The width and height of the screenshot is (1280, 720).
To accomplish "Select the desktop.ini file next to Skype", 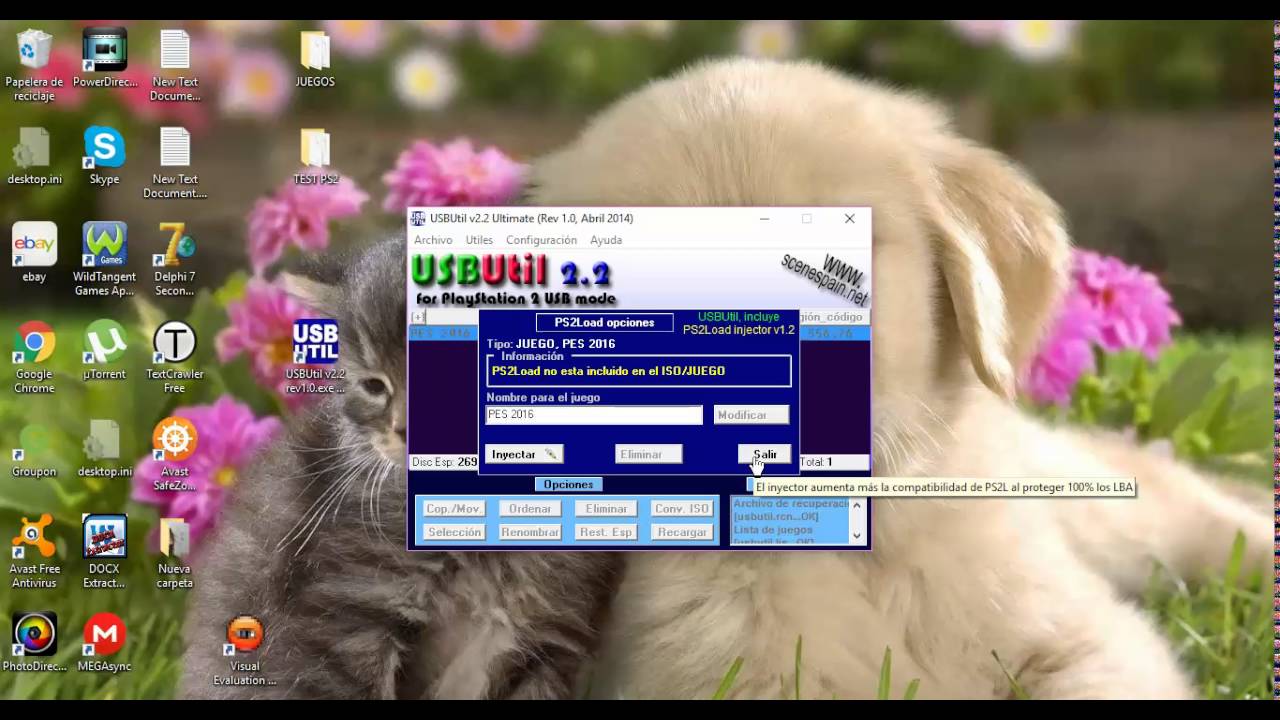I will (34, 156).
